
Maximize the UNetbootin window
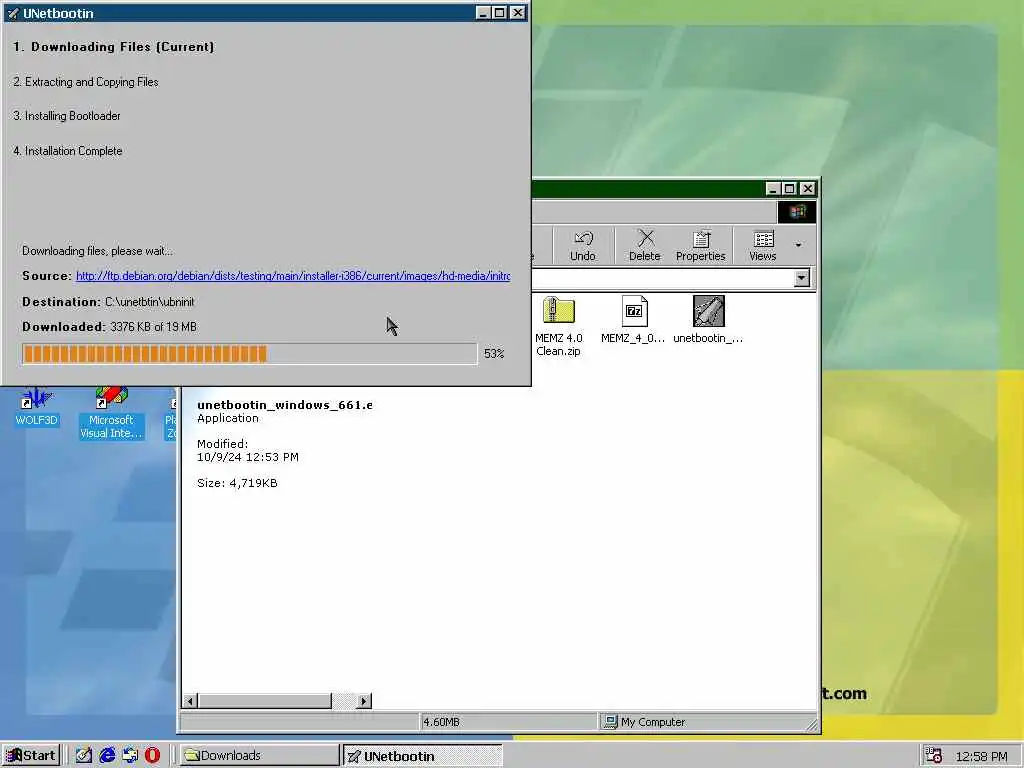point(500,12)
